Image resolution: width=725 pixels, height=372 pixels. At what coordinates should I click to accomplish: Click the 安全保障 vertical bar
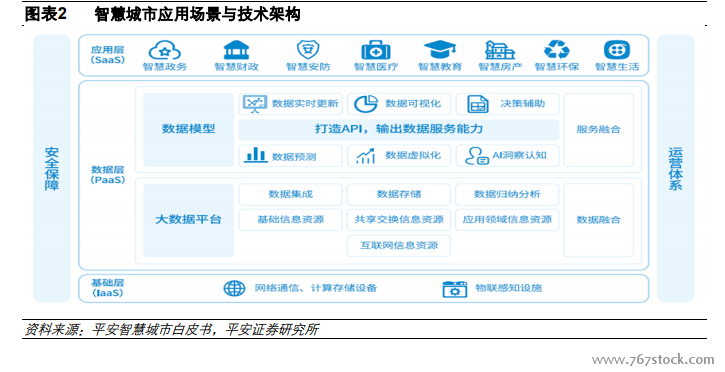click(52, 169)
